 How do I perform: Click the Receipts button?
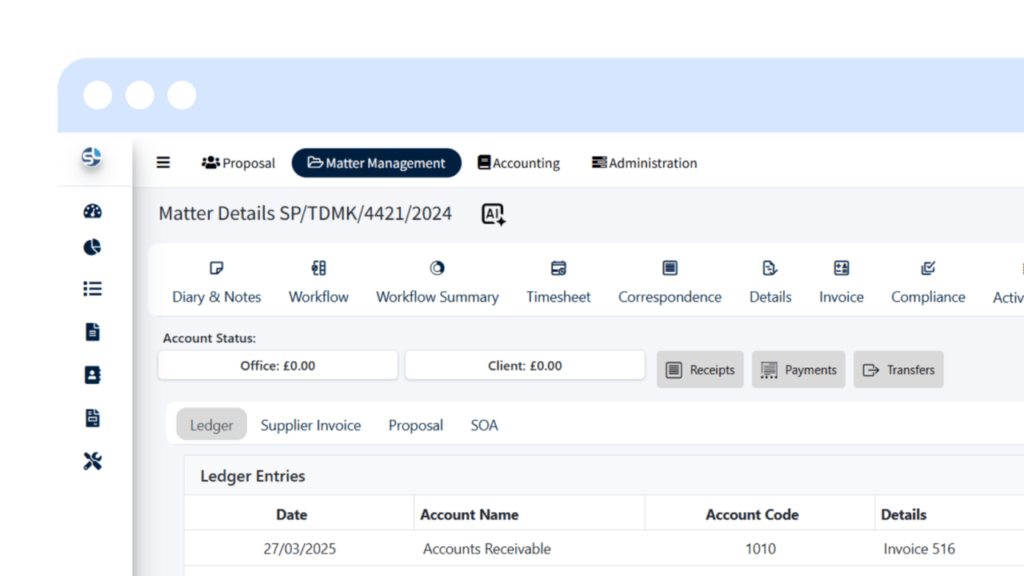click(700, 370)
